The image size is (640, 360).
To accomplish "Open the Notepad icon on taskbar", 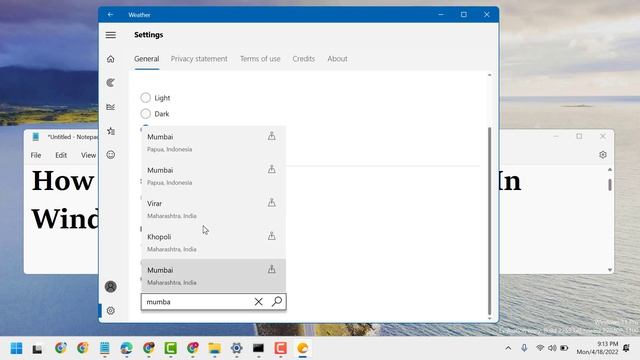I will tap(104, 348).
